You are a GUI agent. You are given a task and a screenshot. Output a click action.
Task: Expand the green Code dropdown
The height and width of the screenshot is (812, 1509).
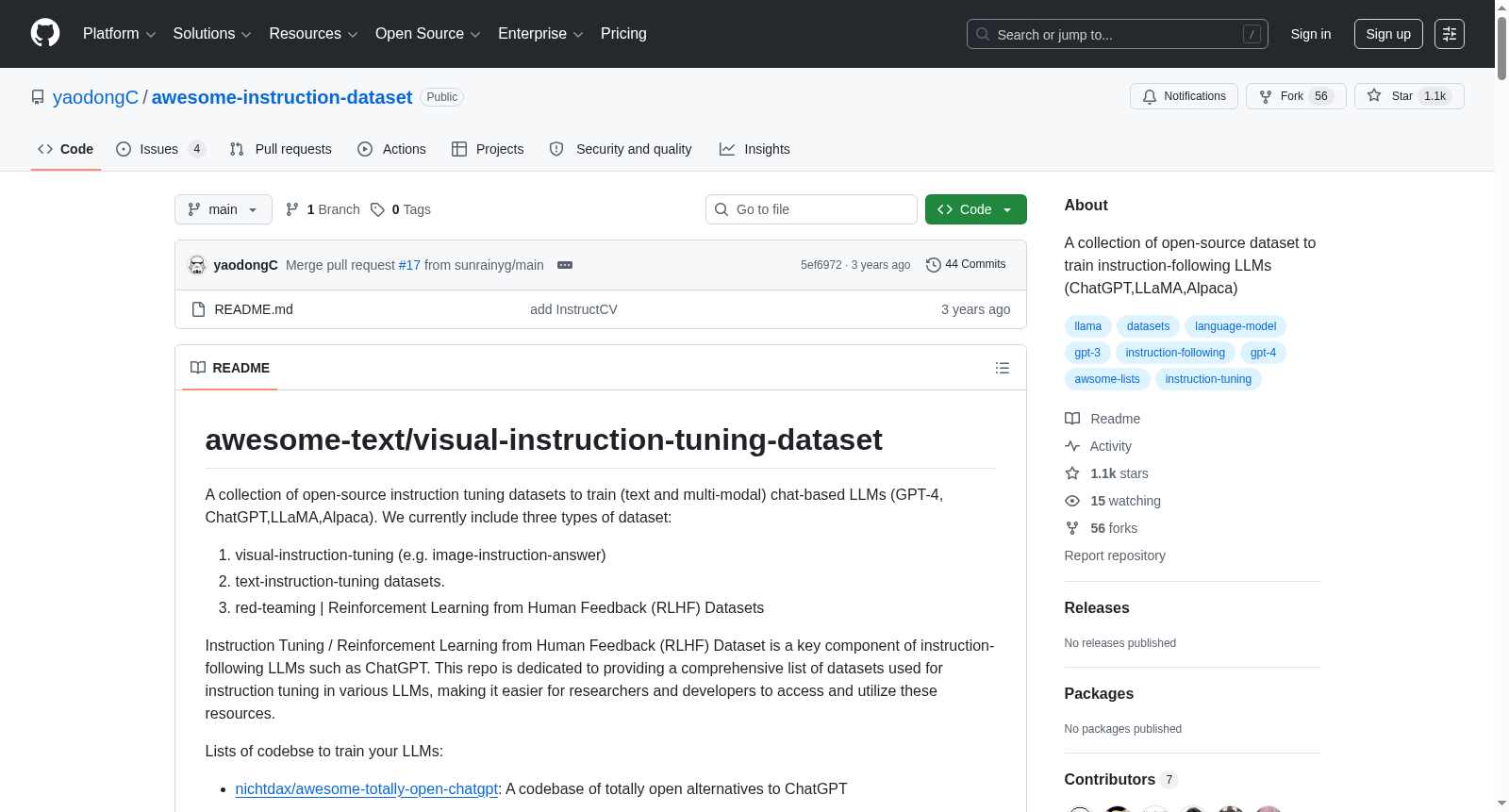(976, 209)
